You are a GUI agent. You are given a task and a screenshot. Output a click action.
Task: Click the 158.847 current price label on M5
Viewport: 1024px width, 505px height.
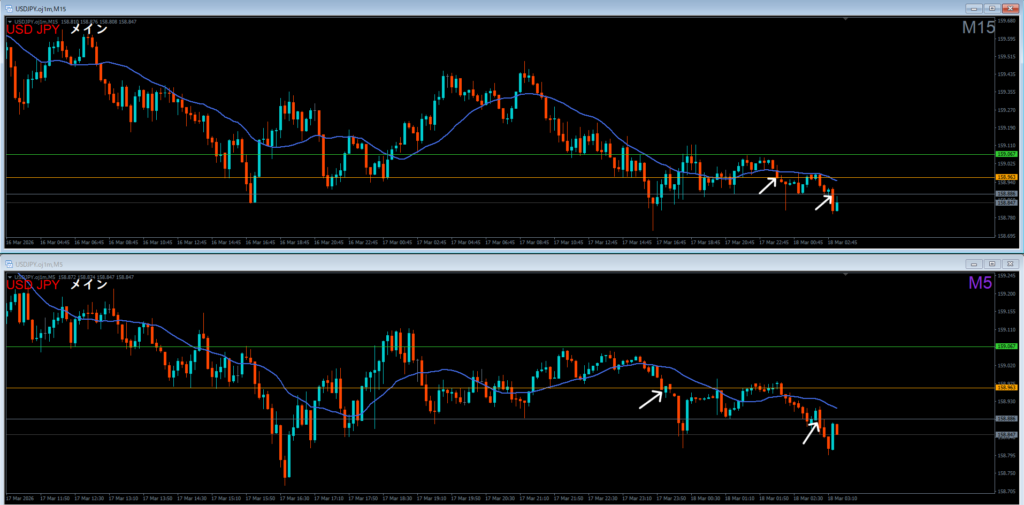[1004, 434]
